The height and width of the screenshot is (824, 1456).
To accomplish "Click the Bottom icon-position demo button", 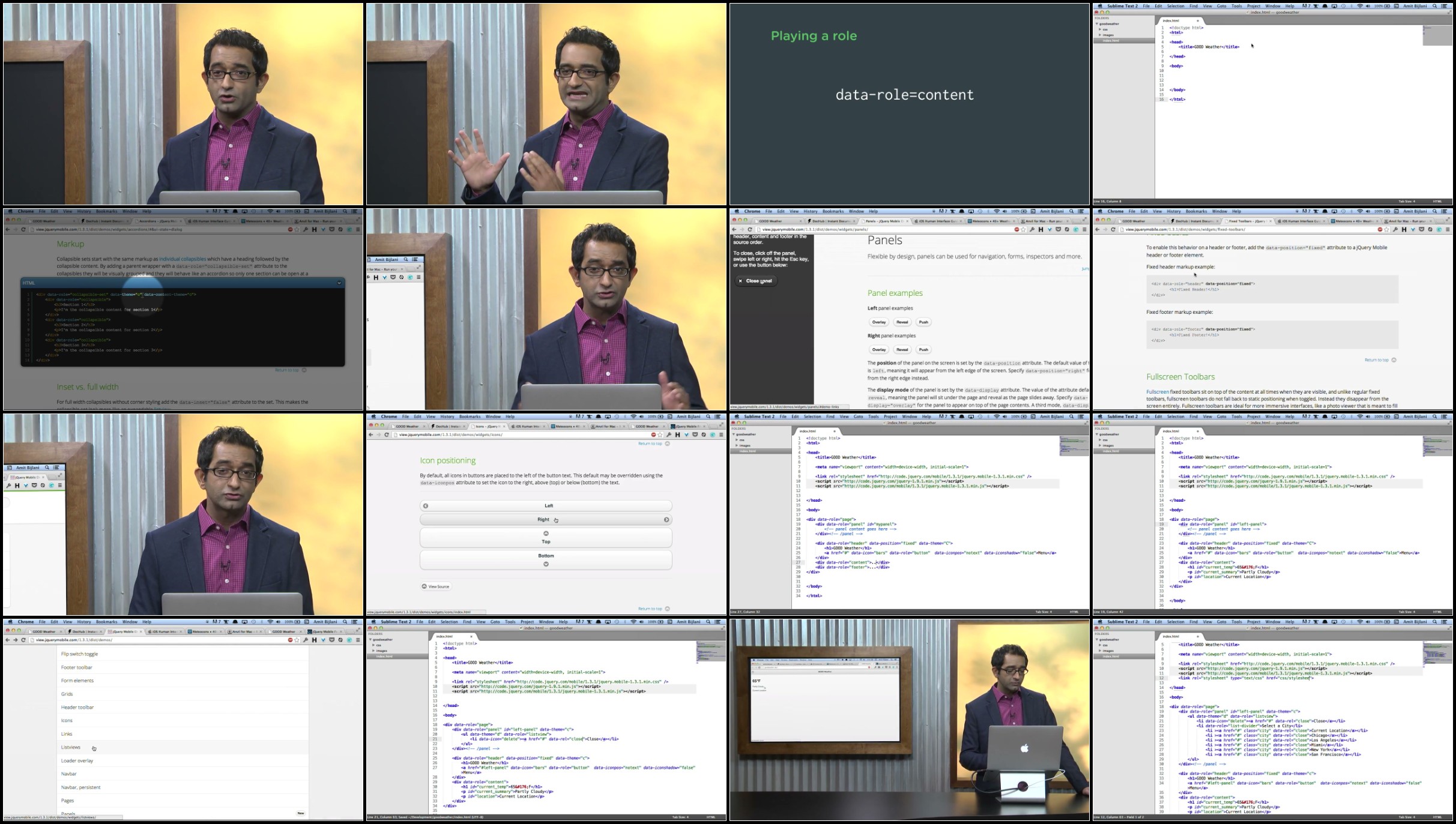I will click(546, 560).
